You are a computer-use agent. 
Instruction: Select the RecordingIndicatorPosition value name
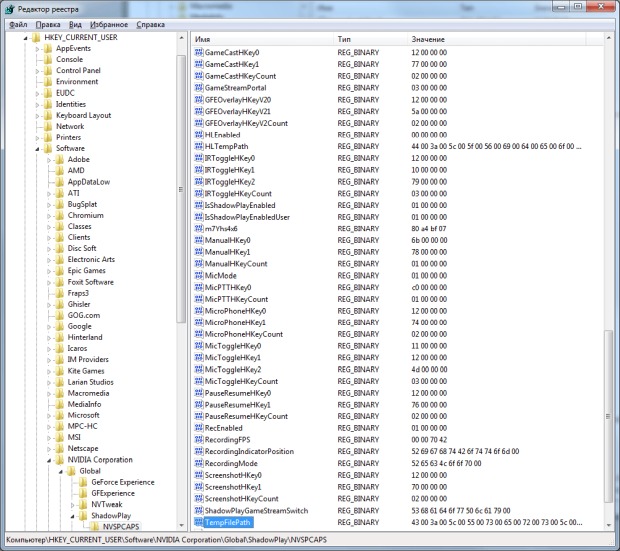click(249, 451)
